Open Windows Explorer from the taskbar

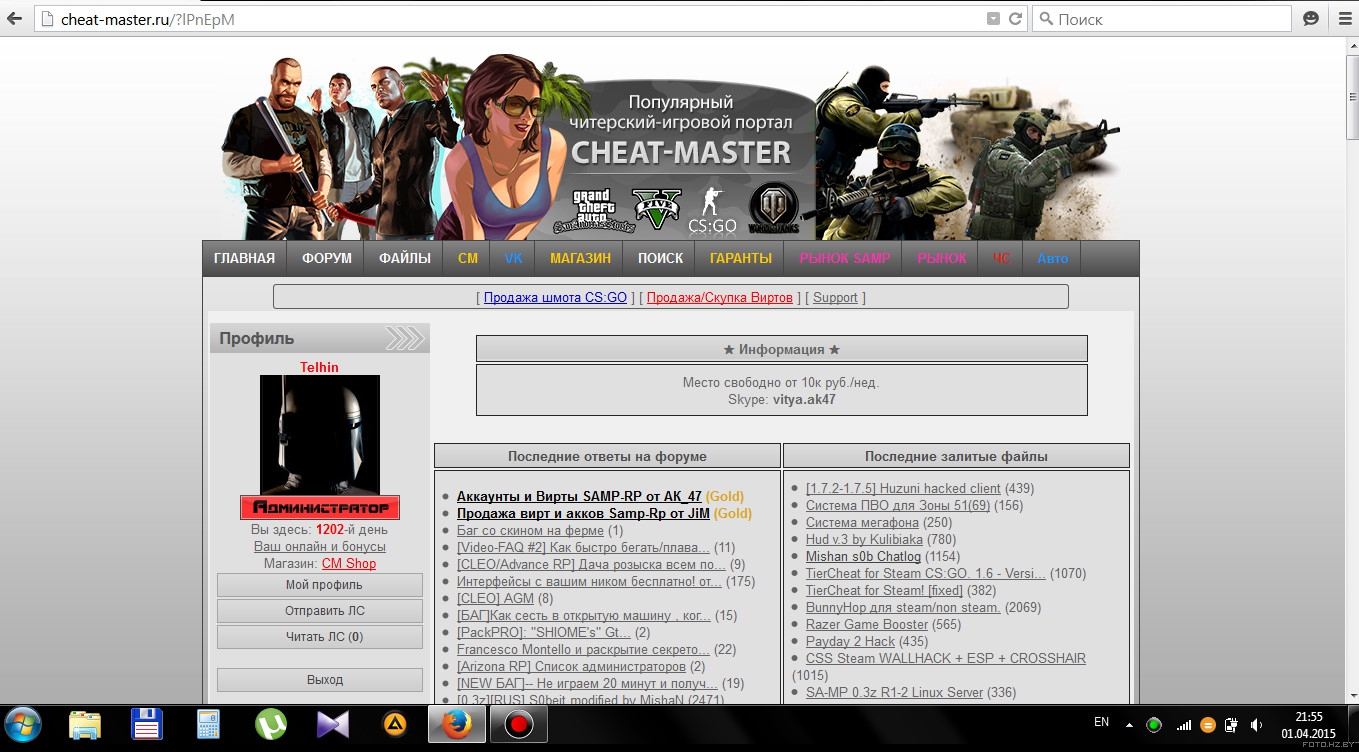[85, 724]
